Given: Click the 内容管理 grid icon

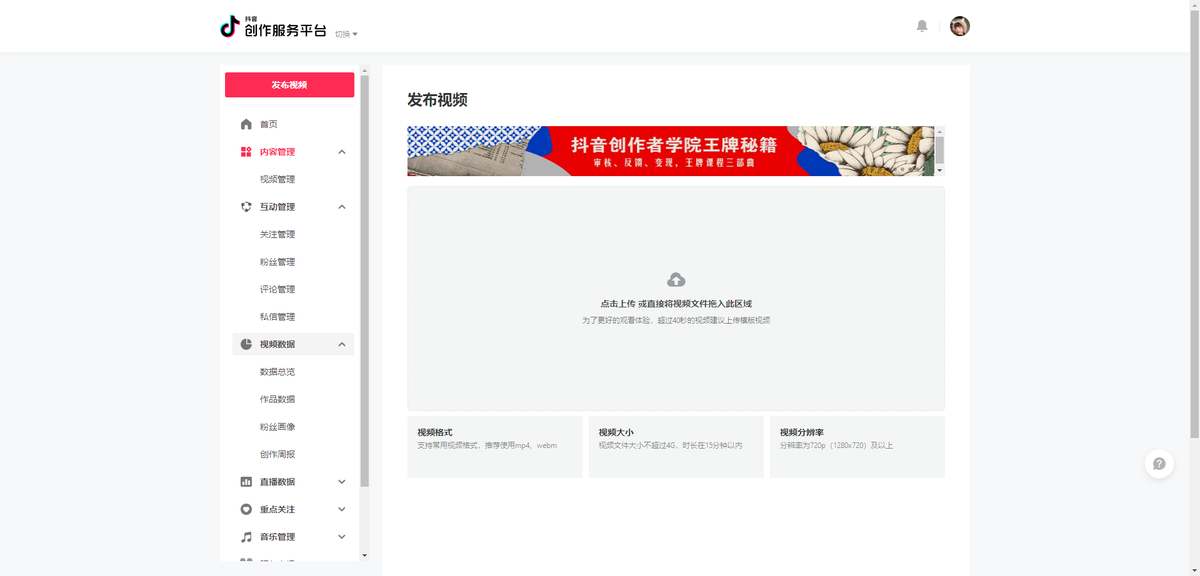Looking at the screenshot, I should (246, 152).
